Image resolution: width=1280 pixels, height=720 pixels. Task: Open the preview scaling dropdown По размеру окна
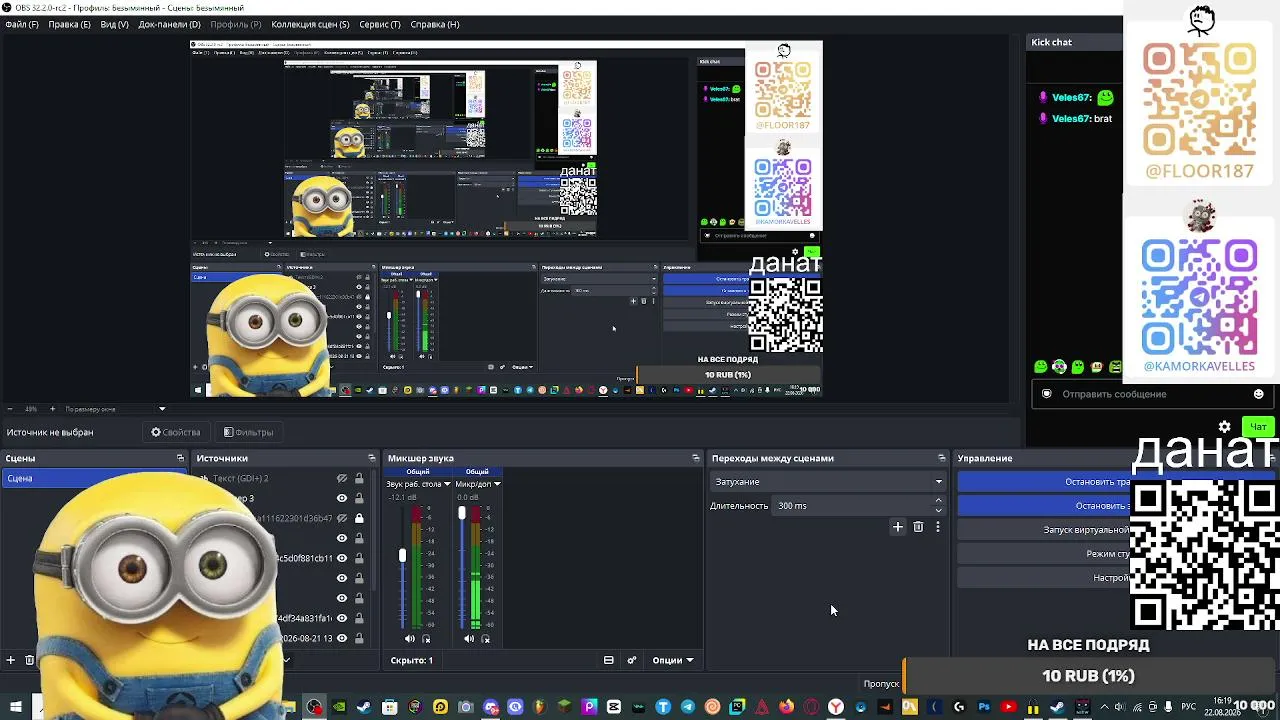pos(115,409)
